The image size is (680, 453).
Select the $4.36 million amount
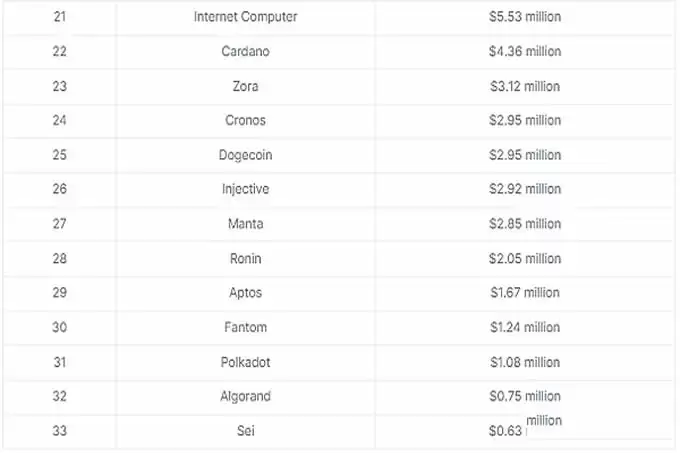click(x=525, y=51)
